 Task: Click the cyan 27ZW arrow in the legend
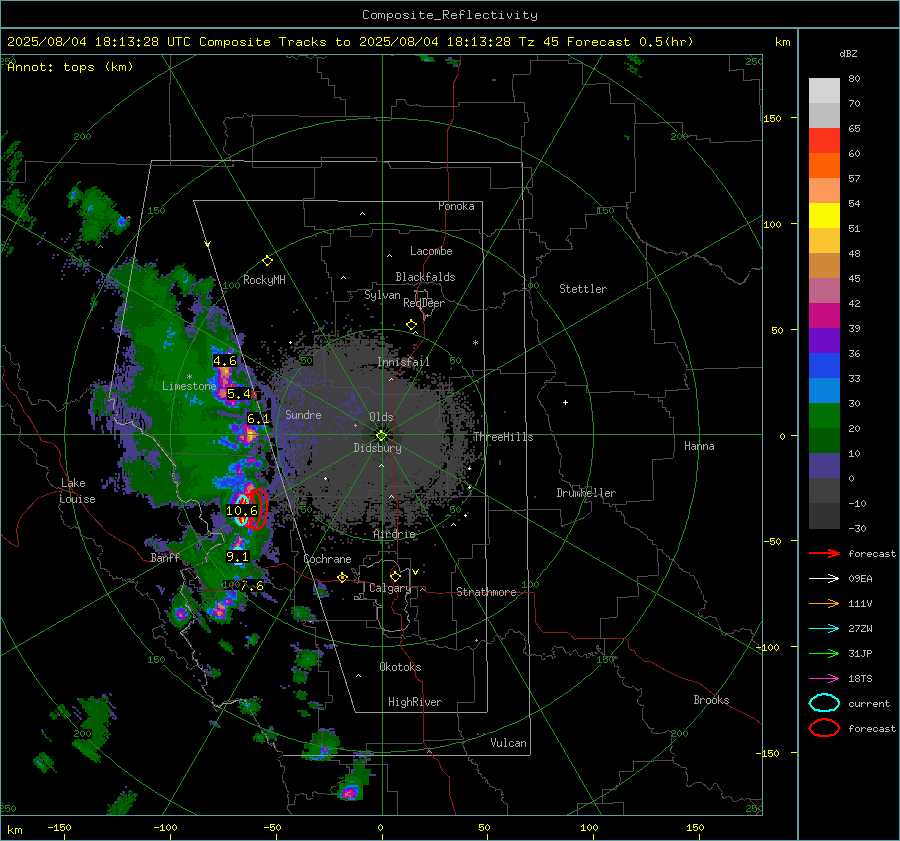(824, 629)
